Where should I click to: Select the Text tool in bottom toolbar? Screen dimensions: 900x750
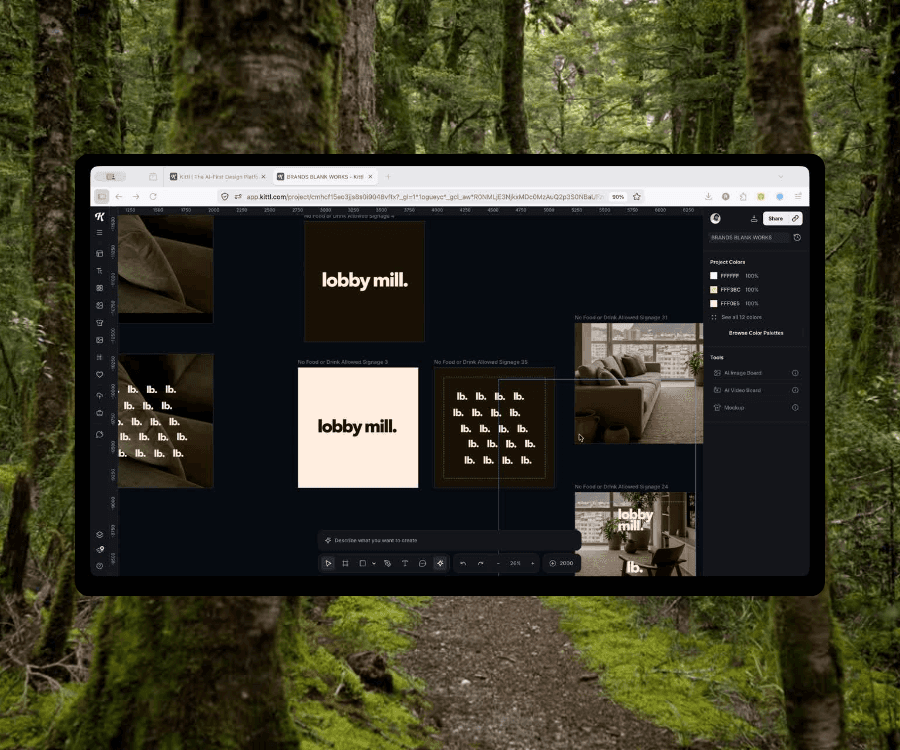coord(405,563)
